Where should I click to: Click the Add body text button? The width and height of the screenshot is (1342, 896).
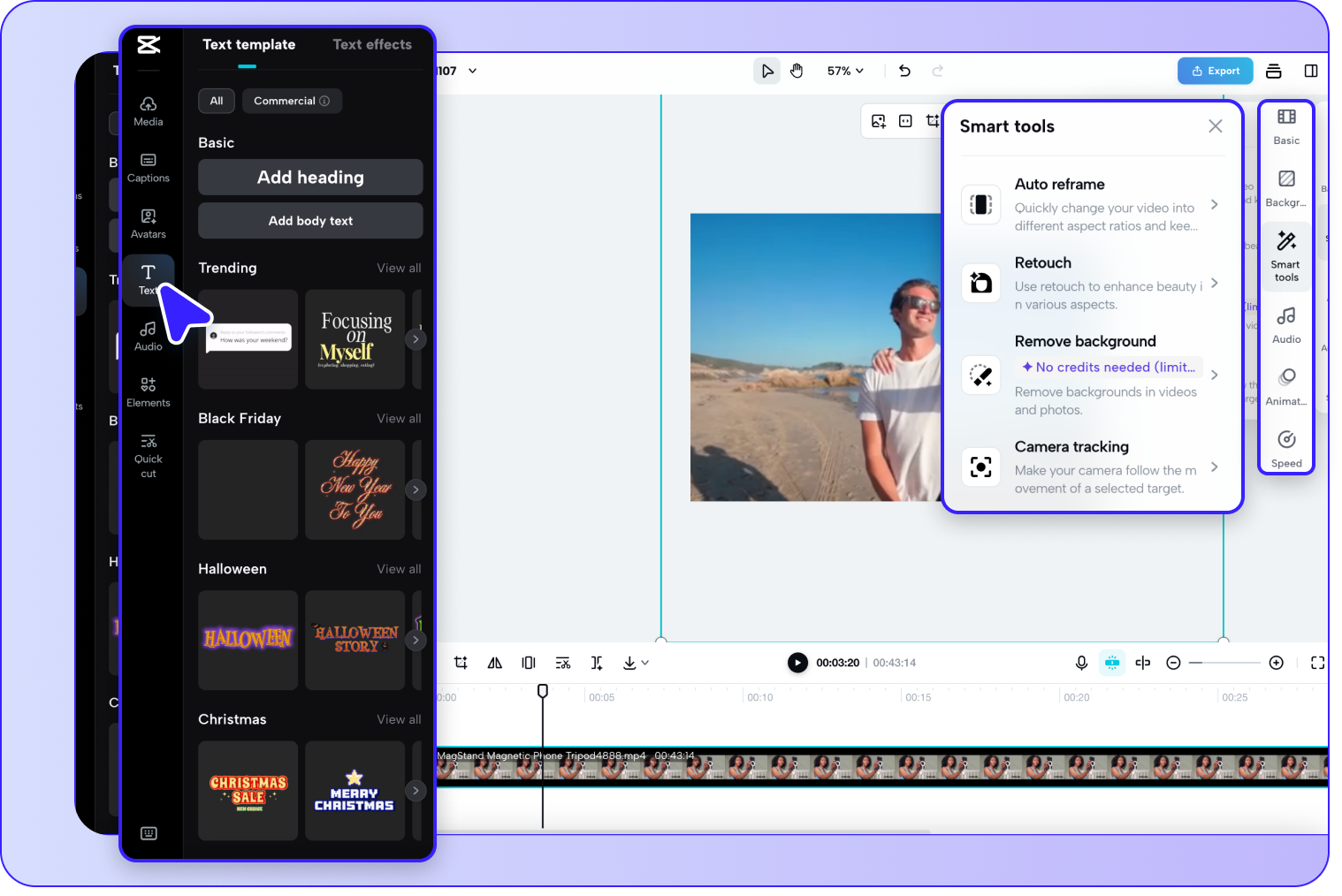[x=310, y=221]
